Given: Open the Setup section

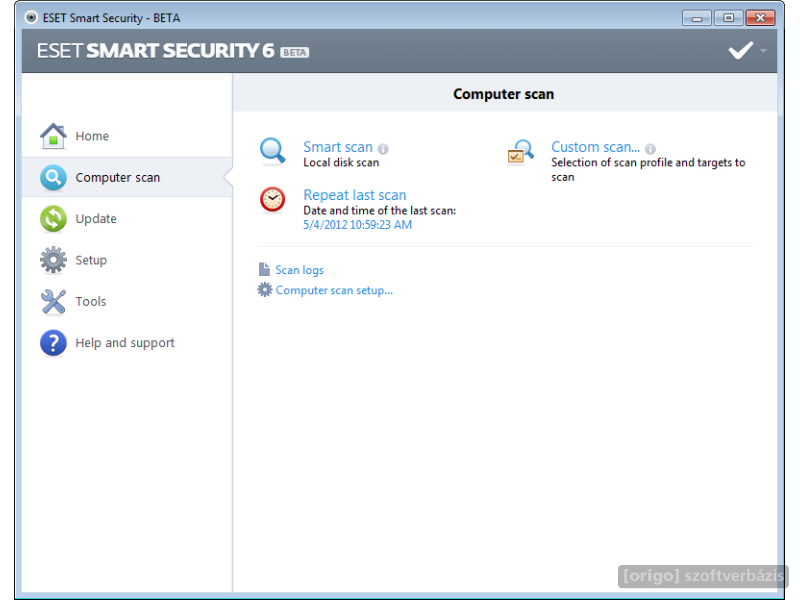Looking at the screenshot, I should (x=91, y=260).
